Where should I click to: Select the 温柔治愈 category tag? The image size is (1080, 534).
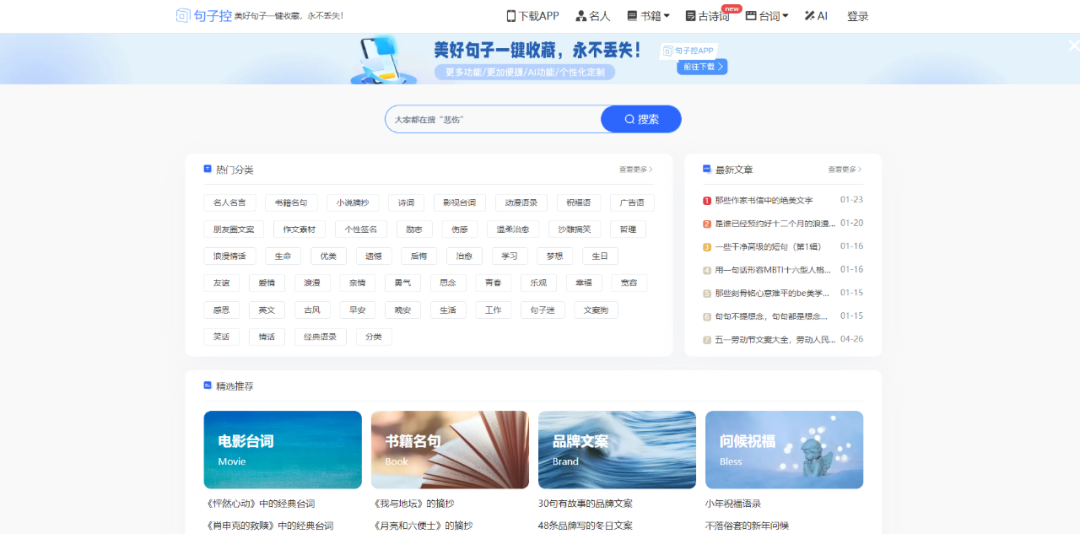click(513, 229)
